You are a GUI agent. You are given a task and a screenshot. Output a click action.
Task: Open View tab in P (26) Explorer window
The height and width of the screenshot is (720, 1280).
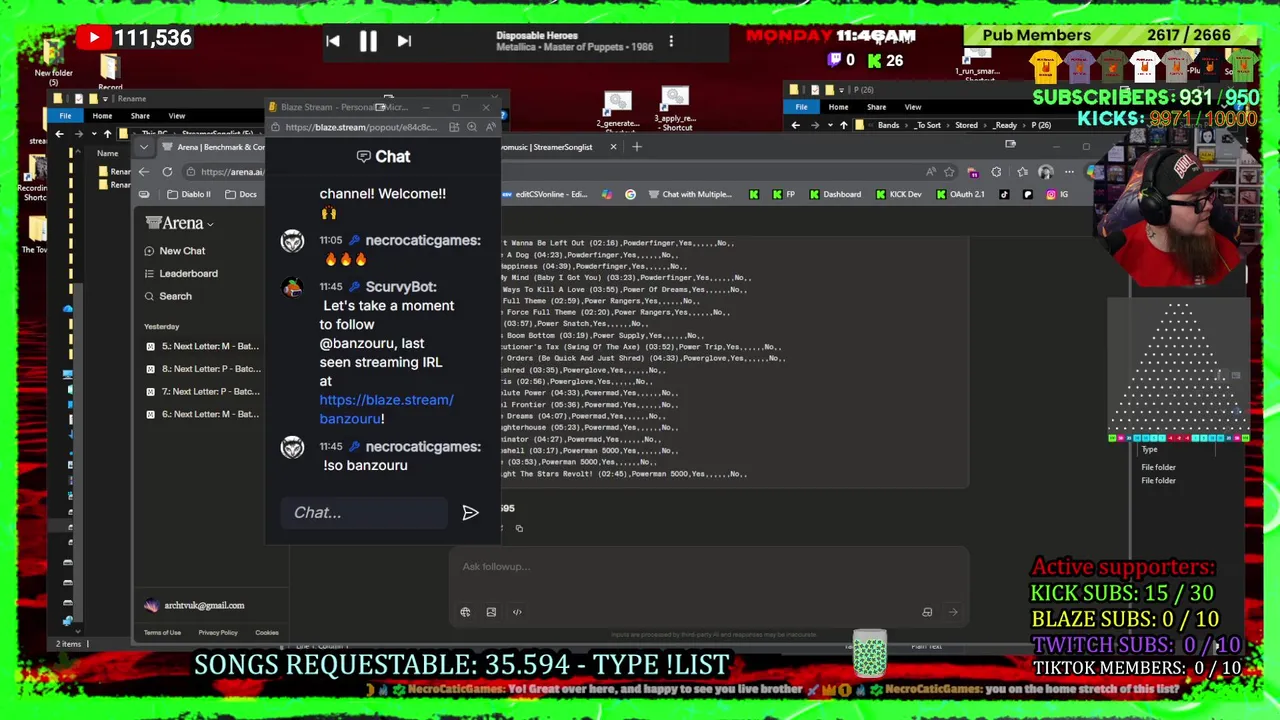[913, 107]
